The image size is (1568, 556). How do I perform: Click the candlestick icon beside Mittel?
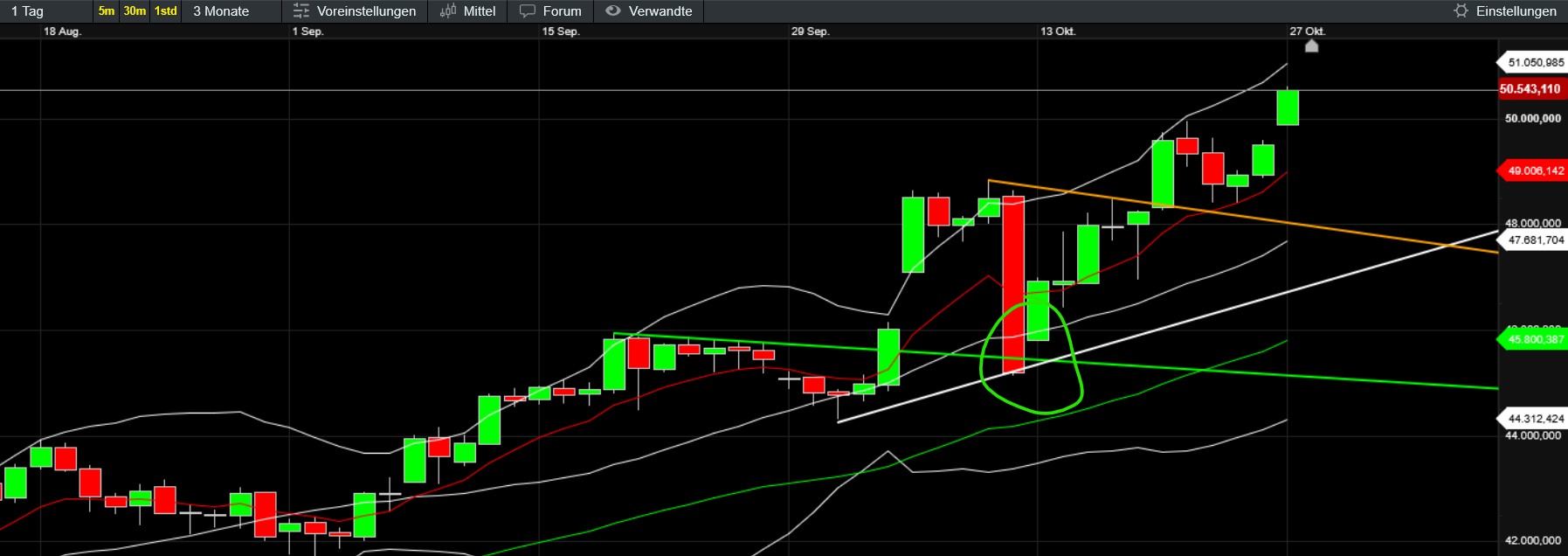(448, 11)
